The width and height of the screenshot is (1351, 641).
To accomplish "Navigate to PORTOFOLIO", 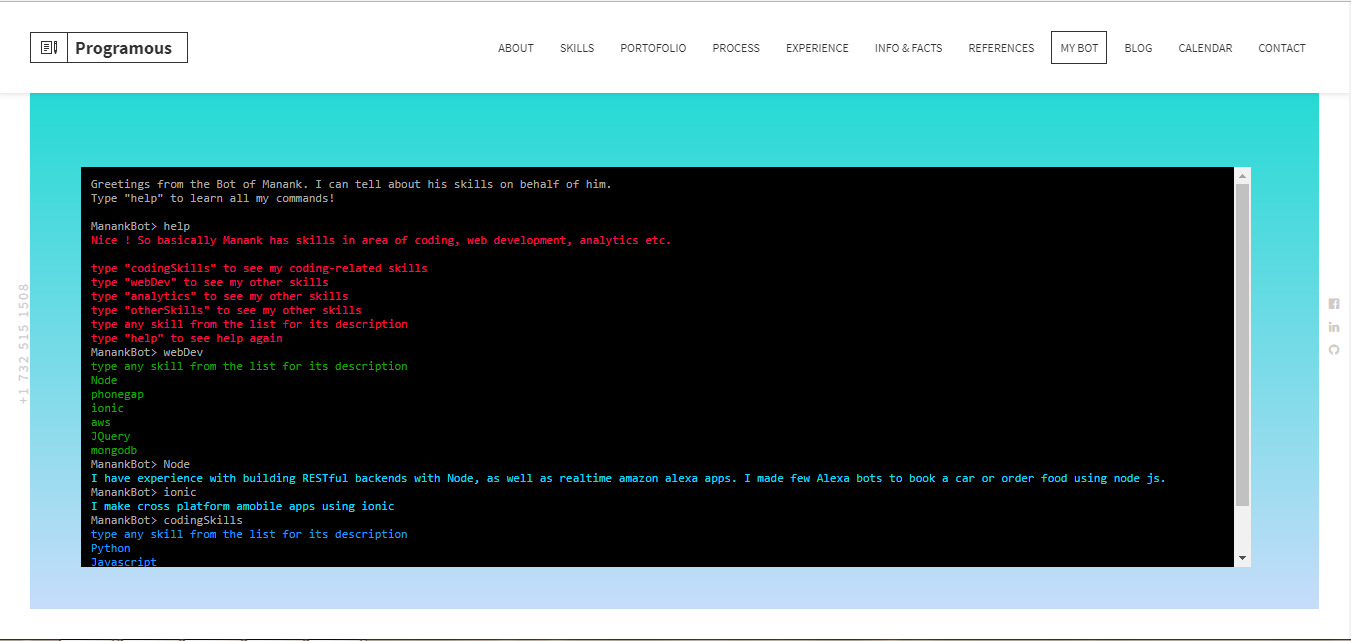I will pos(653,48).
